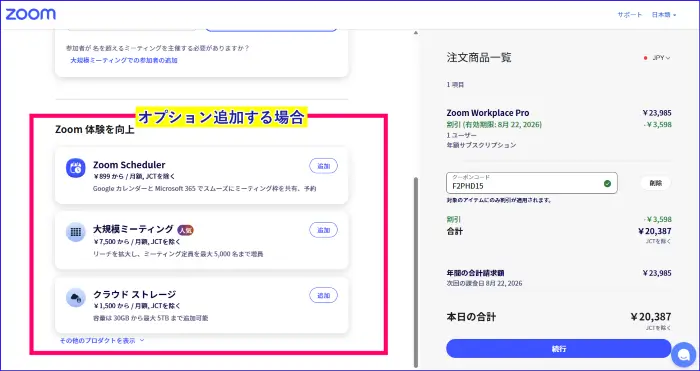
Task: Open the サポート link
Action: [629, 15]
